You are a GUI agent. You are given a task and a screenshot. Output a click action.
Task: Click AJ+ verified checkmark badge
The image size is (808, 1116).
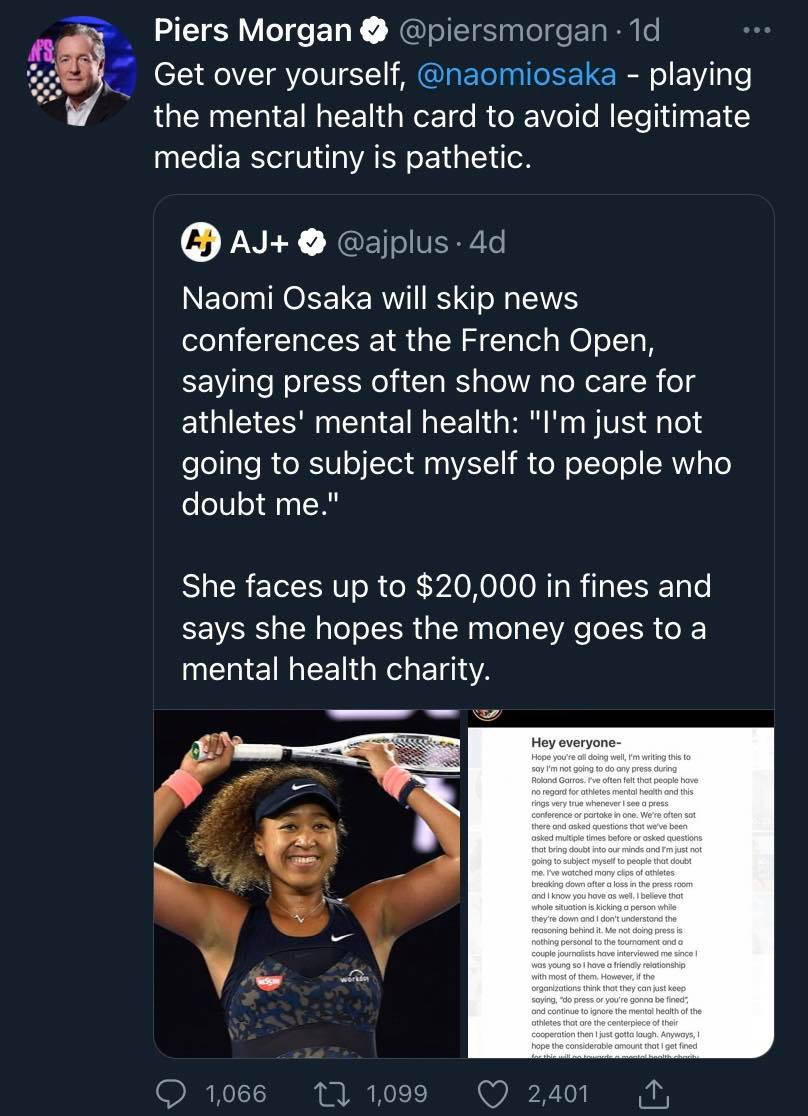[x=311, y=243]
